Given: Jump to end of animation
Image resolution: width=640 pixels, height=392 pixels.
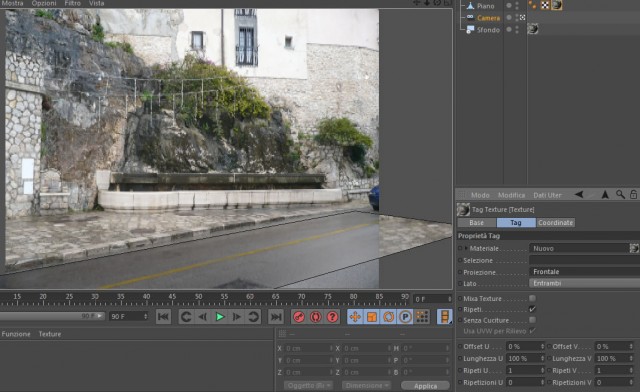Looking at the screenshot, I should pos(276,317).
